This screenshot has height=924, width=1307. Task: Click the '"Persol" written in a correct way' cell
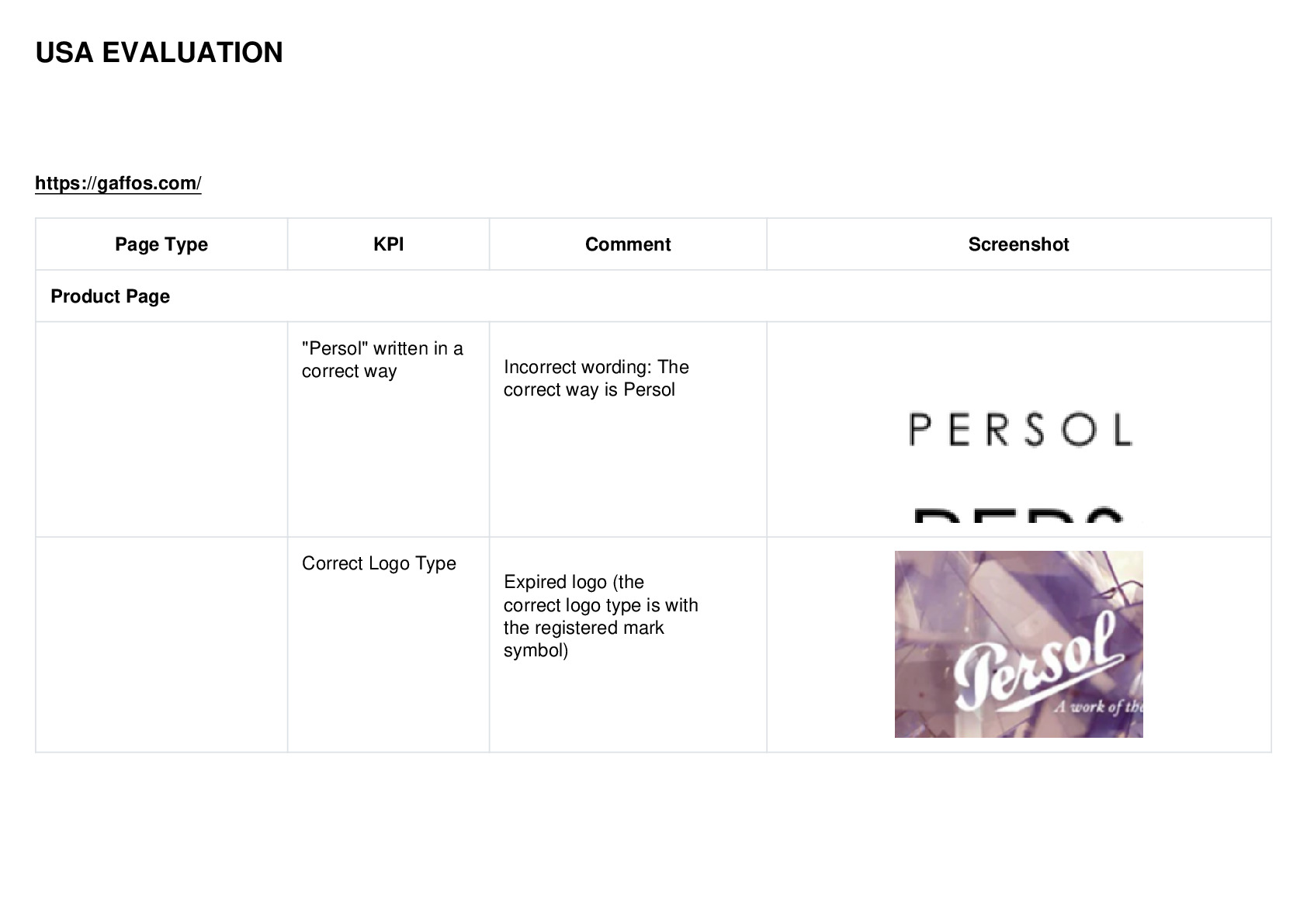pyautogui.click(x=383, y=360)
